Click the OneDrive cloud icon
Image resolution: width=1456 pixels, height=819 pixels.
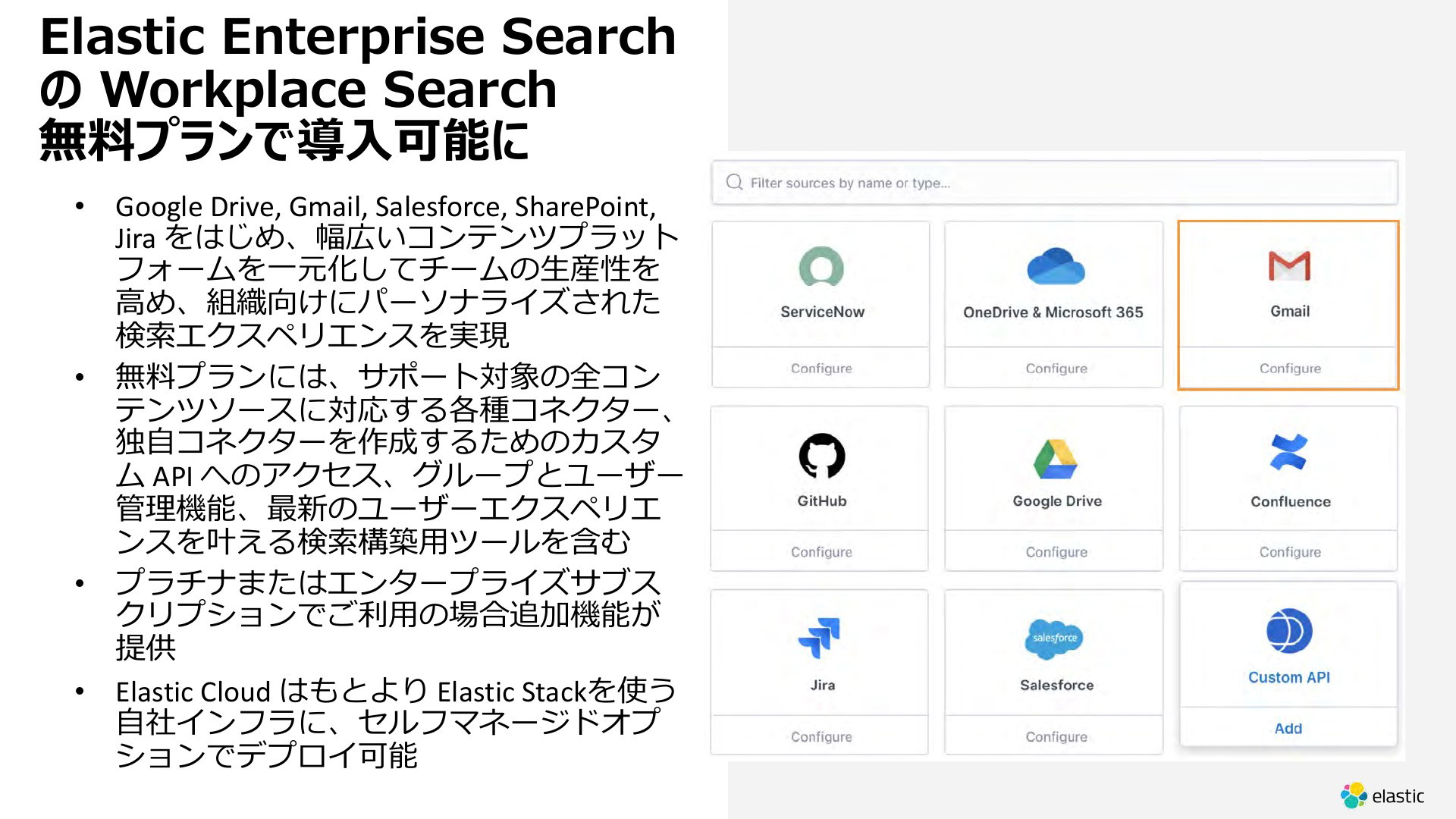(1056, 267)
